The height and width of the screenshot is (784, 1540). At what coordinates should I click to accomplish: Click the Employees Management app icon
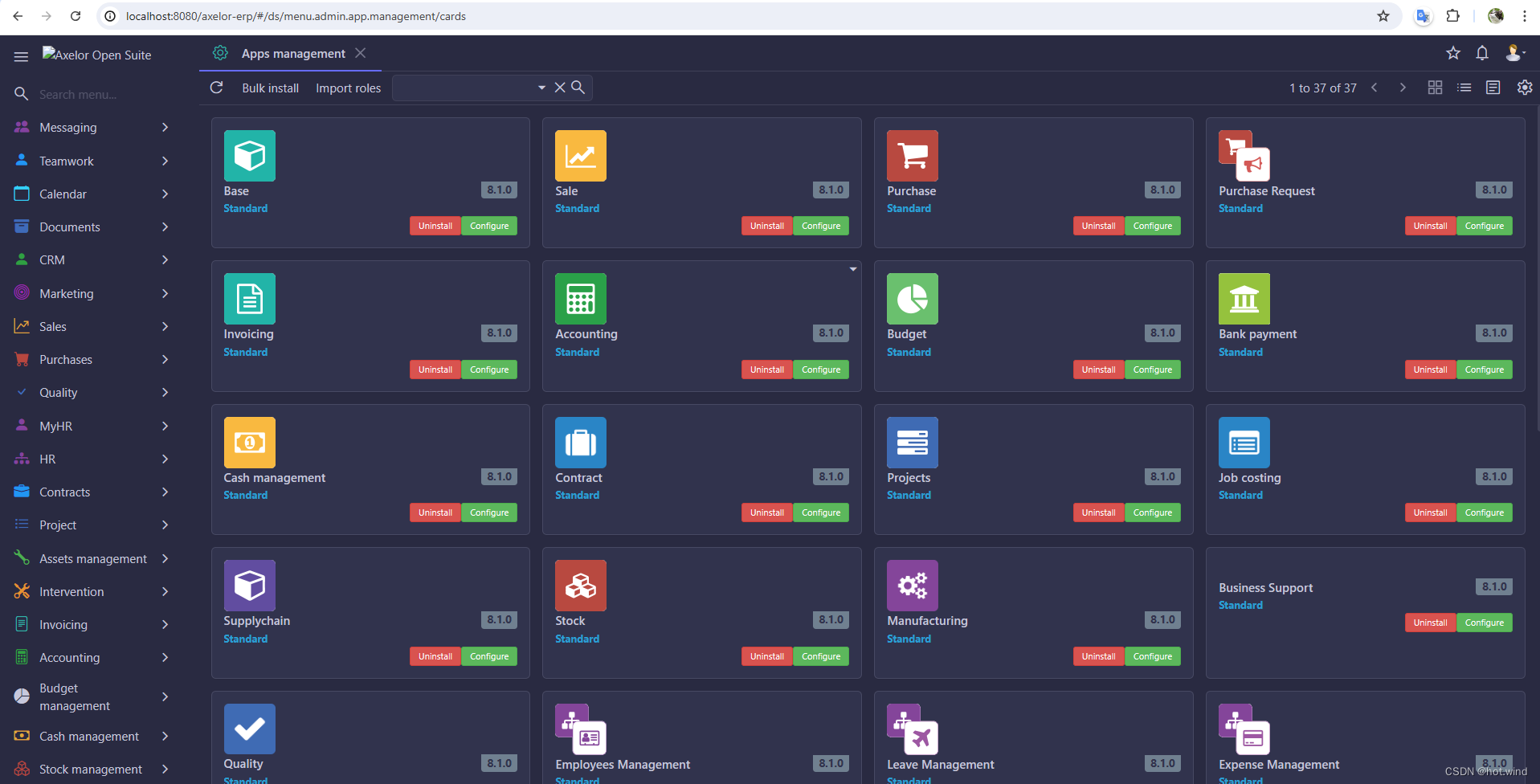(x=581, y=729)
